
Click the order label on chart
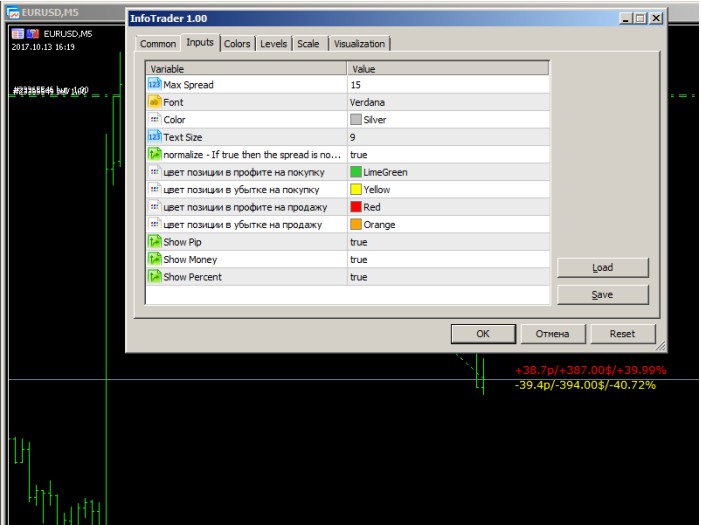coord(51,90)
